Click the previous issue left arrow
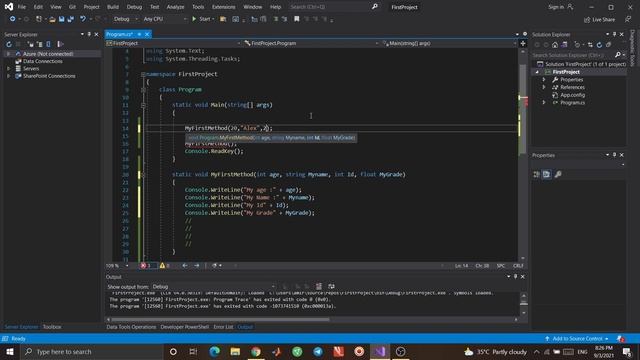The width and height of the screenshot is (640, 360). click(185, 266)
